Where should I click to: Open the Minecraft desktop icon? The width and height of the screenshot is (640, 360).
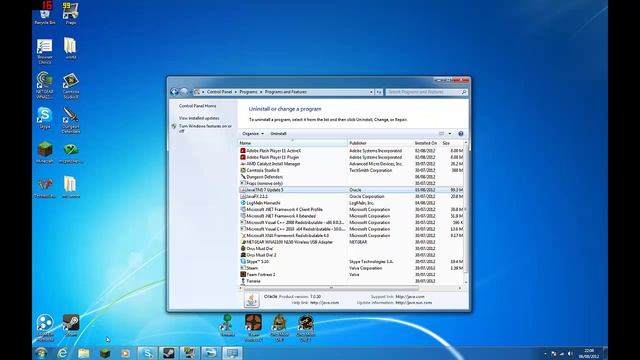pos(44,153)
